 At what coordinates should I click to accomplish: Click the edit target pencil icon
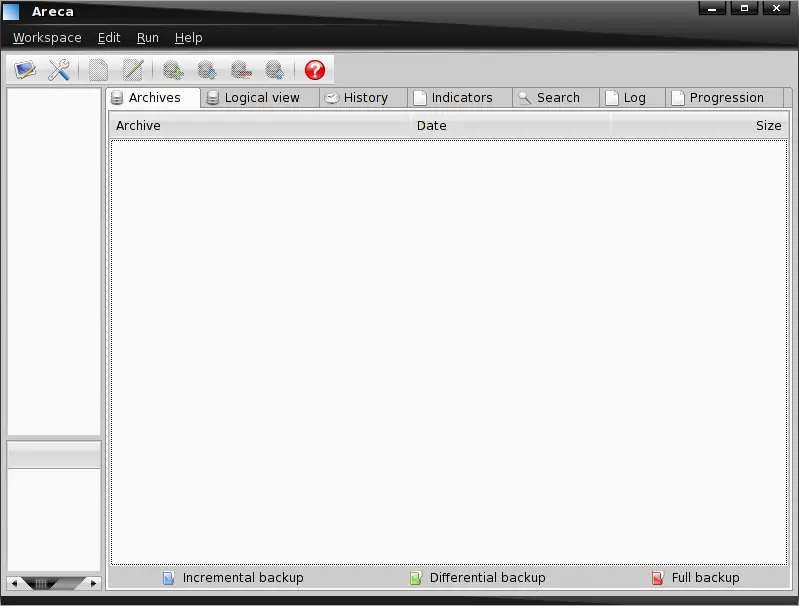tap(132, 70)
